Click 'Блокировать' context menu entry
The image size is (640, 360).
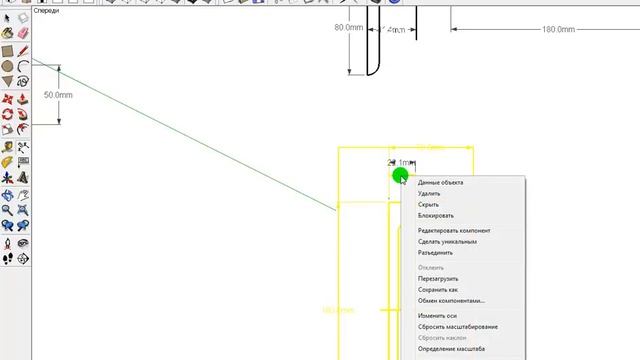(x=436, y=216)
